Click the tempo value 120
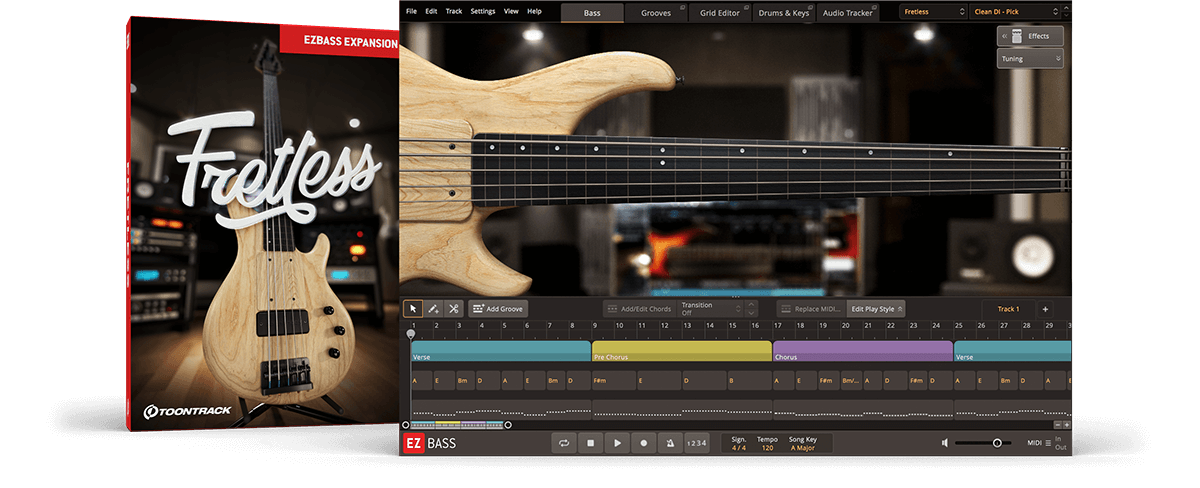The width and height of the screenshot is (1200, 488). [x=767, y=448]
